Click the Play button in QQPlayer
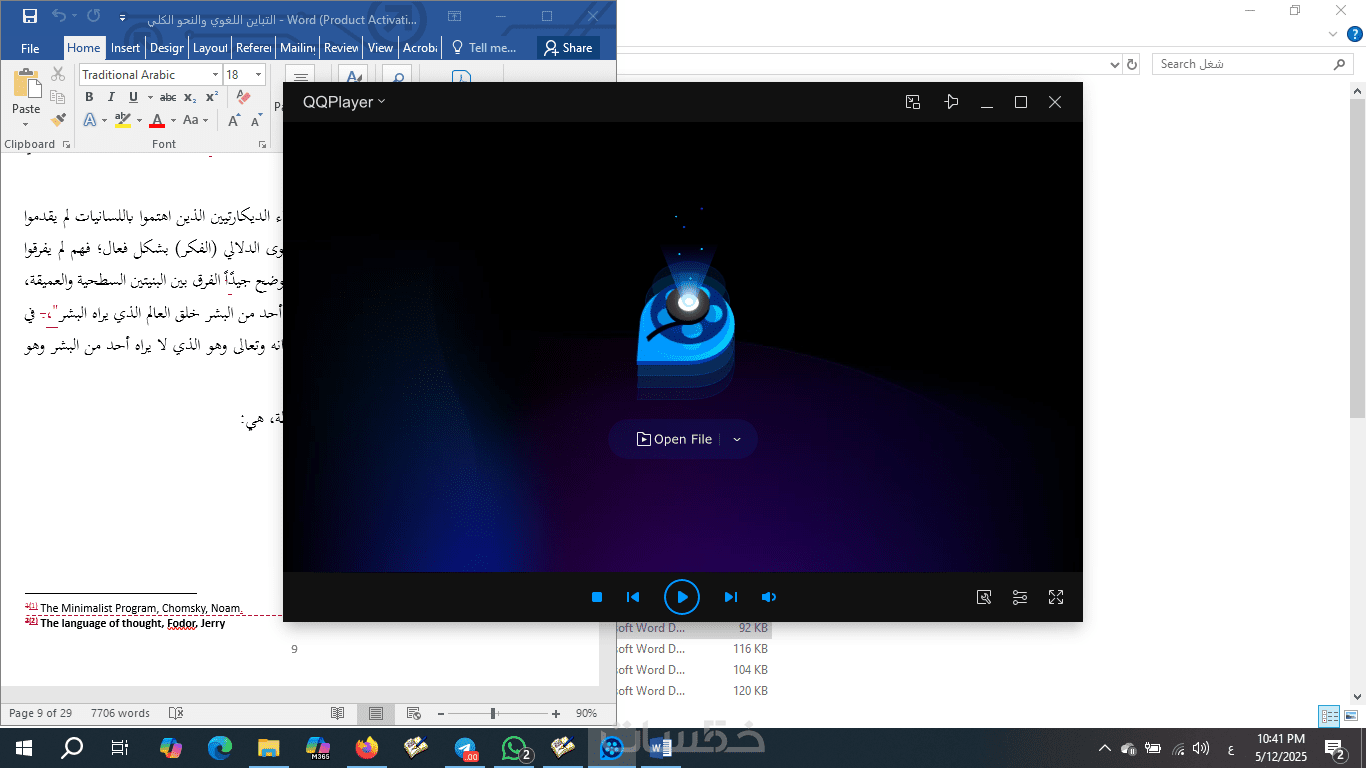Image resolution: width=1366 pixels, height=768 pixels. (x=682, y=597)
